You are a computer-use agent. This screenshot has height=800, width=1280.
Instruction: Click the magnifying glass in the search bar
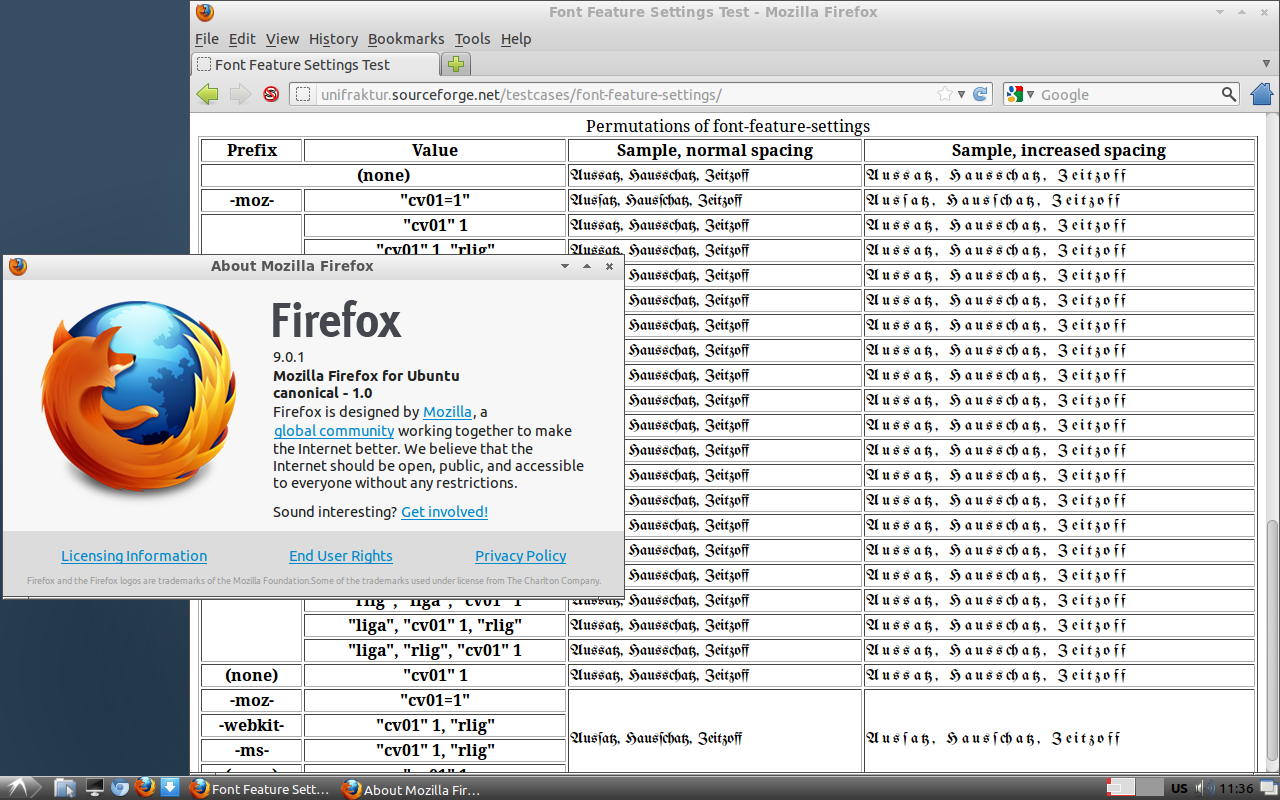(1229, 93)
